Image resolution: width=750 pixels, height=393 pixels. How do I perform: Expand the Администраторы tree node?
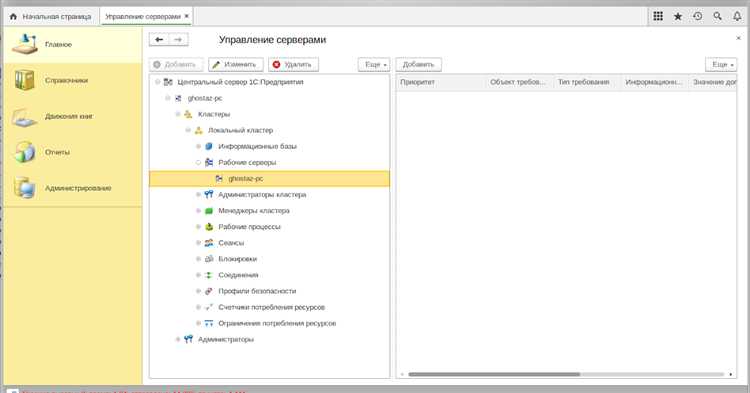178,339
